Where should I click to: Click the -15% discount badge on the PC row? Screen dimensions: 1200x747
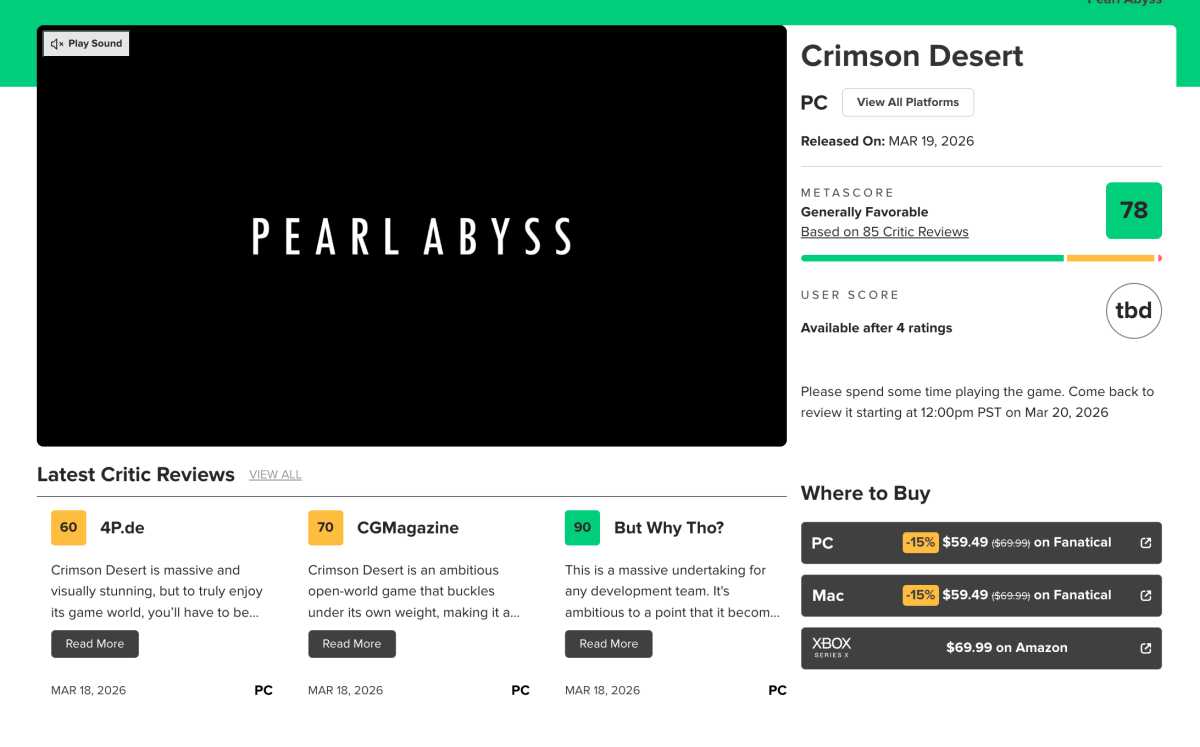[x=921, y=542]
